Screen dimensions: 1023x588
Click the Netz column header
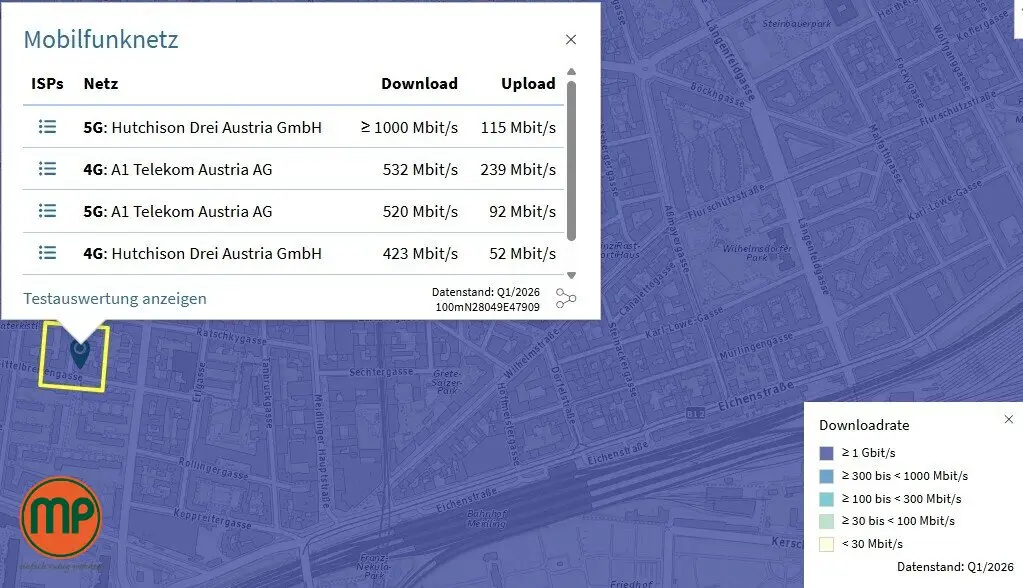(x=100, y=84)
